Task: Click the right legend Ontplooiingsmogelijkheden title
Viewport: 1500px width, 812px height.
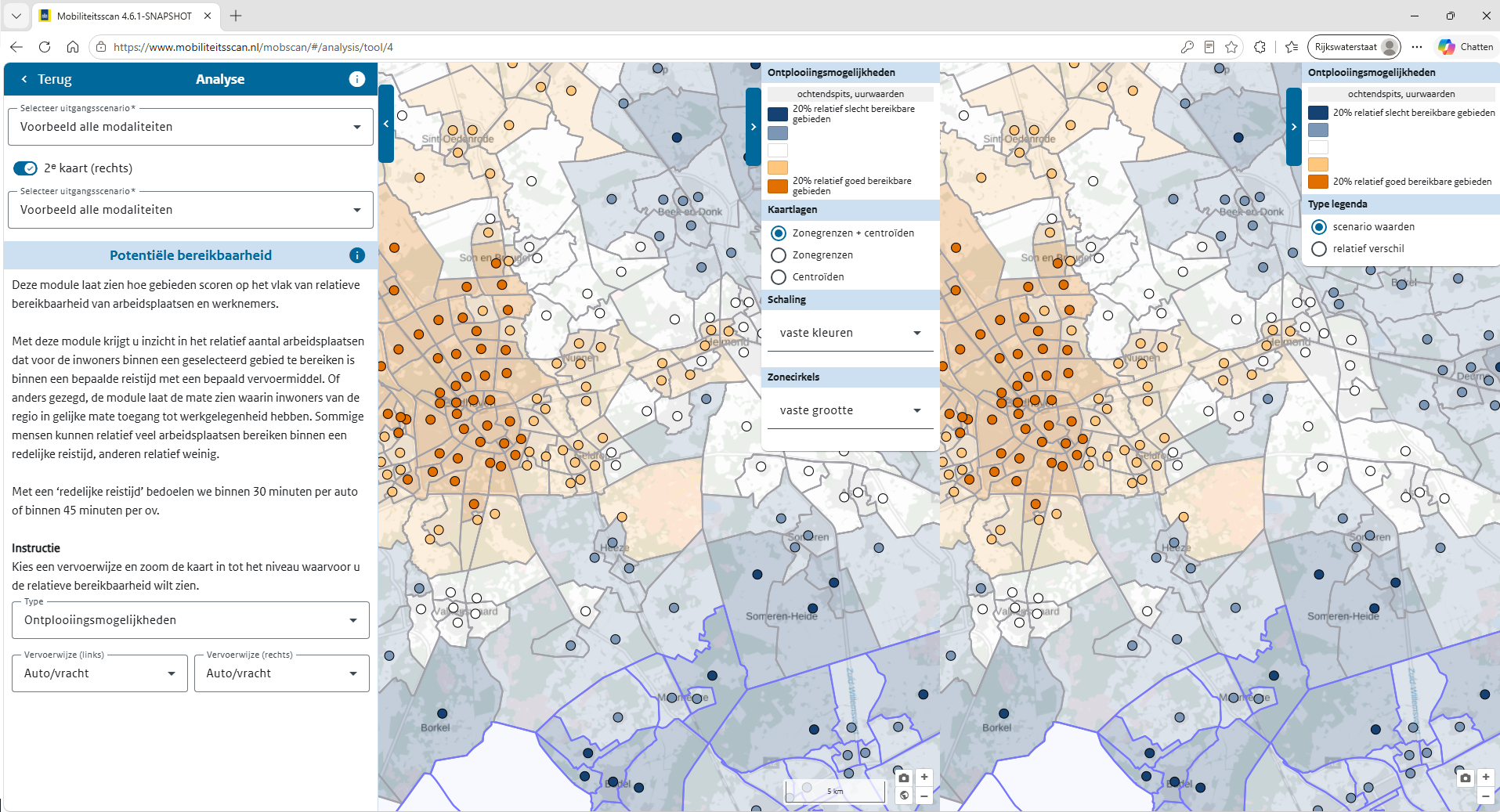Action: tap(1372, 73)
